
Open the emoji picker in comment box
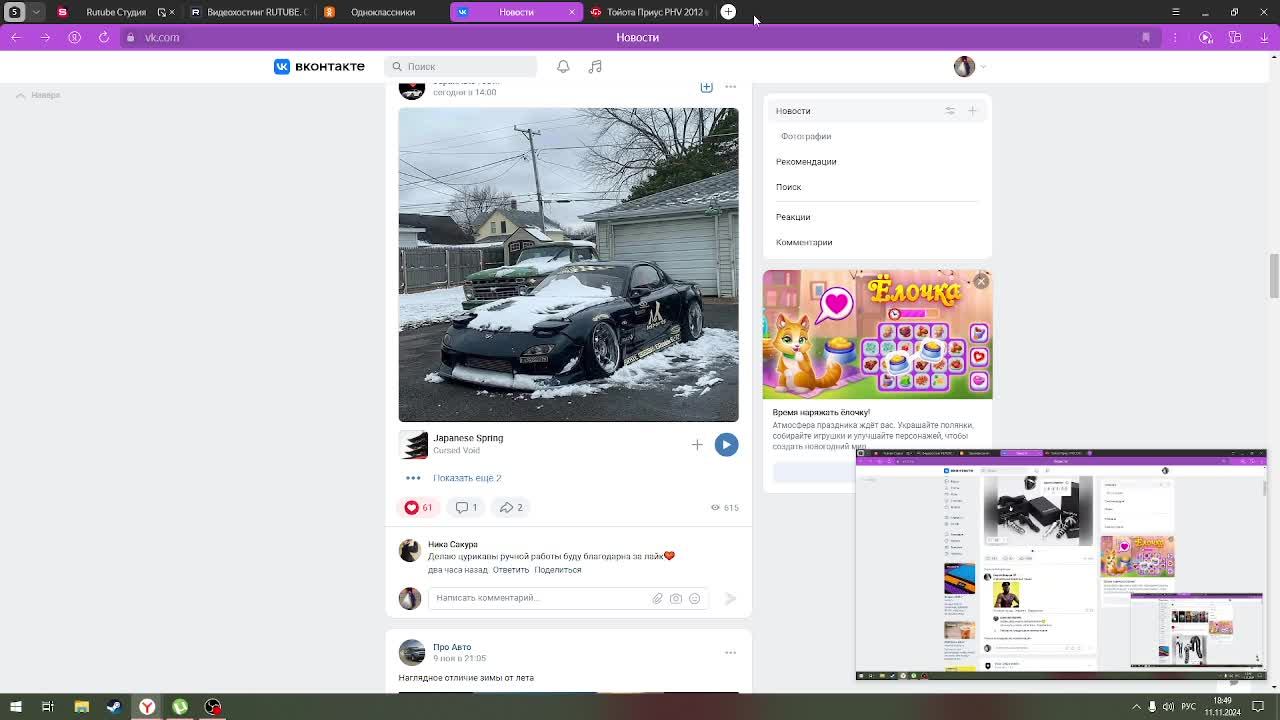tap(694, 598)
